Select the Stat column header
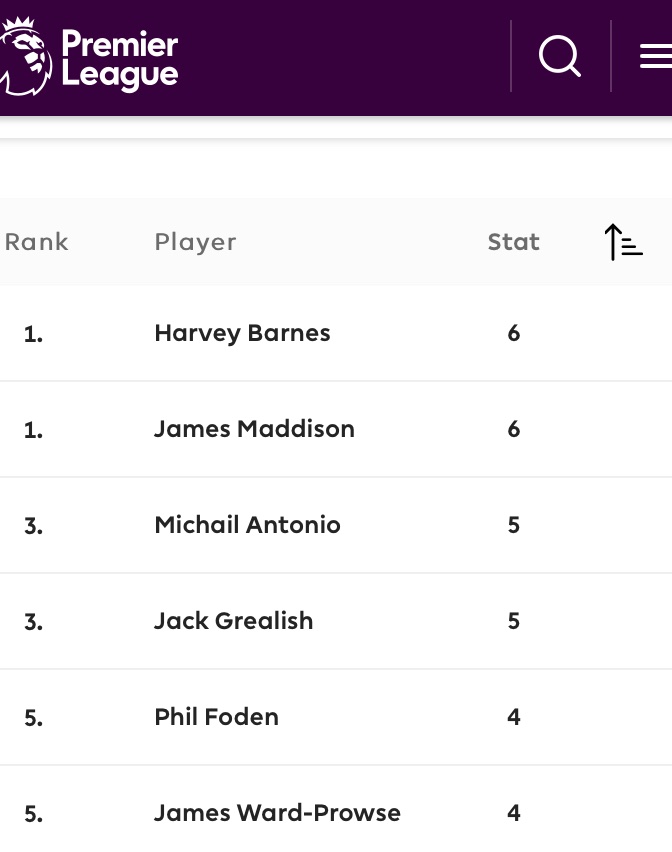Screen dimensions: 672x852 (513, 242)
